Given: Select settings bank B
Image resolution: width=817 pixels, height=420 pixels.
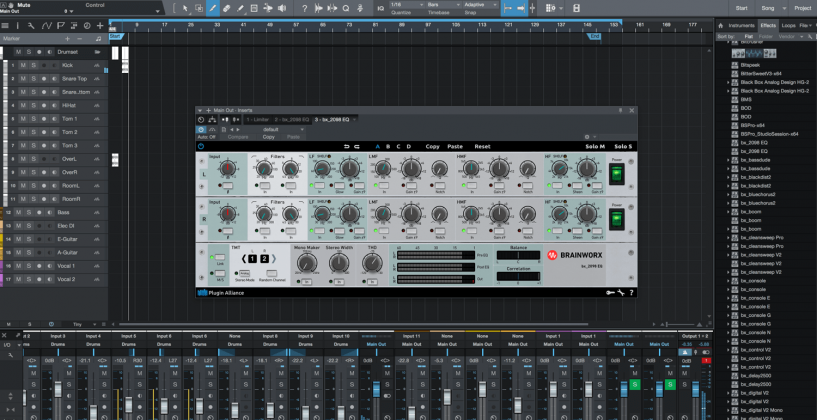Looking at the screenshot, I should coord(388,146).
